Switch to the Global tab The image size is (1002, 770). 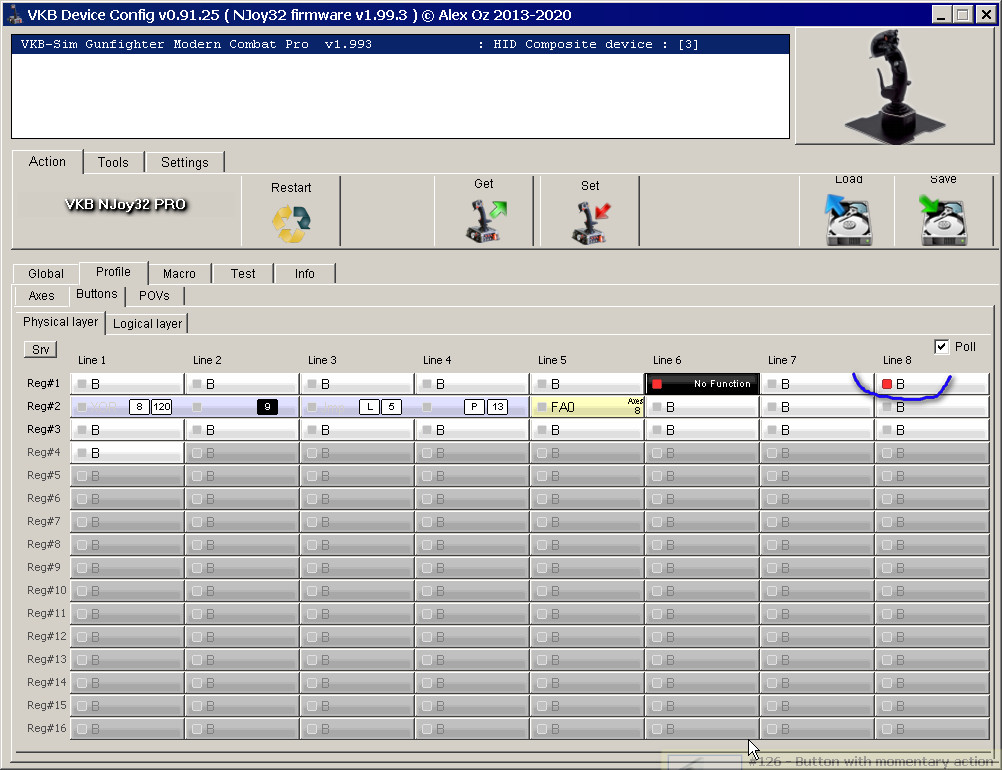(46, 273)
